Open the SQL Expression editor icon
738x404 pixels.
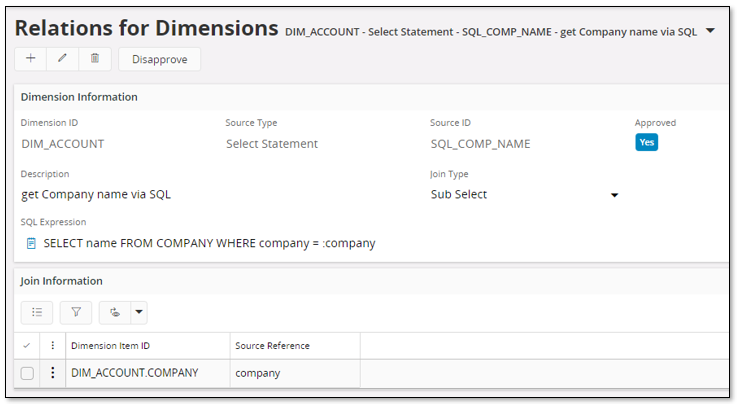pos(31,243)
